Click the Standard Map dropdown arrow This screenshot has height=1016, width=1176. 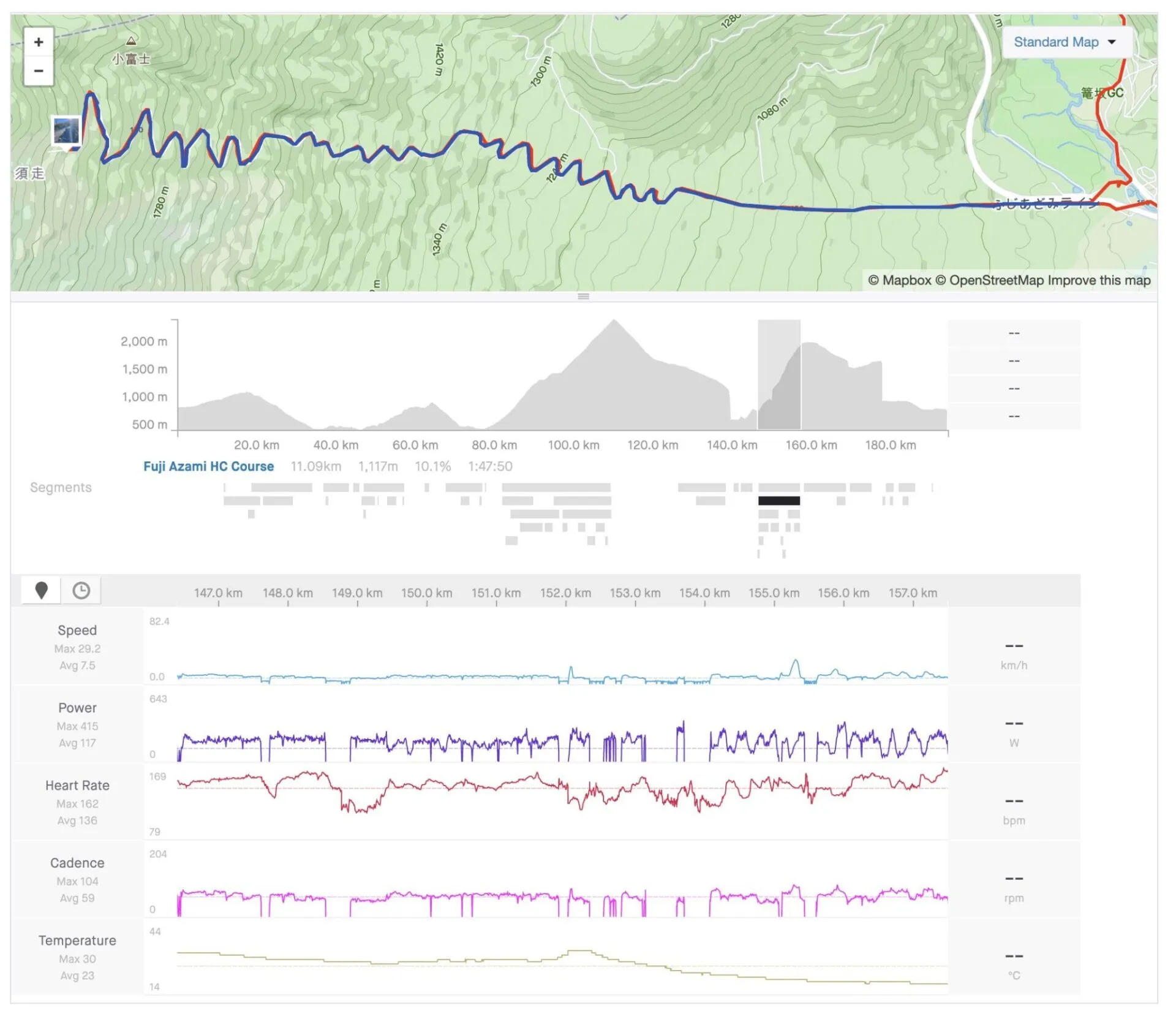click(x=1112, y=42)
